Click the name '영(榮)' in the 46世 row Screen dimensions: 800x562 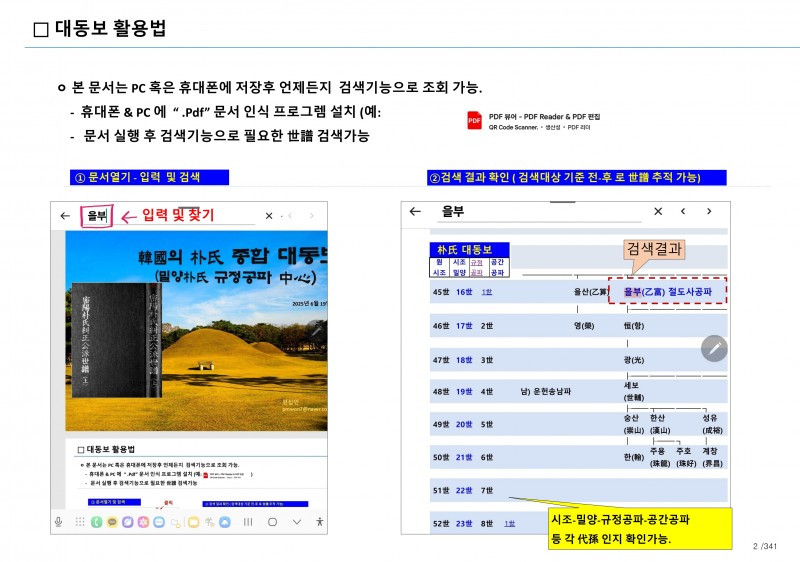click(x=584, y=325)
